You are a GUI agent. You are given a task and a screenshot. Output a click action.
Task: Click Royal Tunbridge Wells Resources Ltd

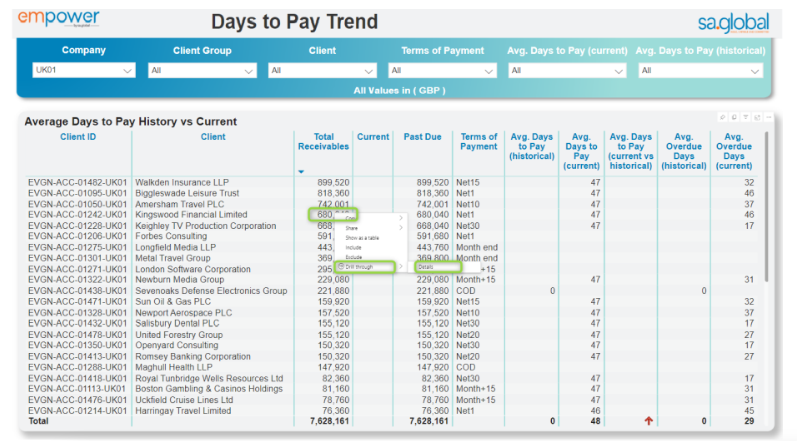click(x=209, y=379)
